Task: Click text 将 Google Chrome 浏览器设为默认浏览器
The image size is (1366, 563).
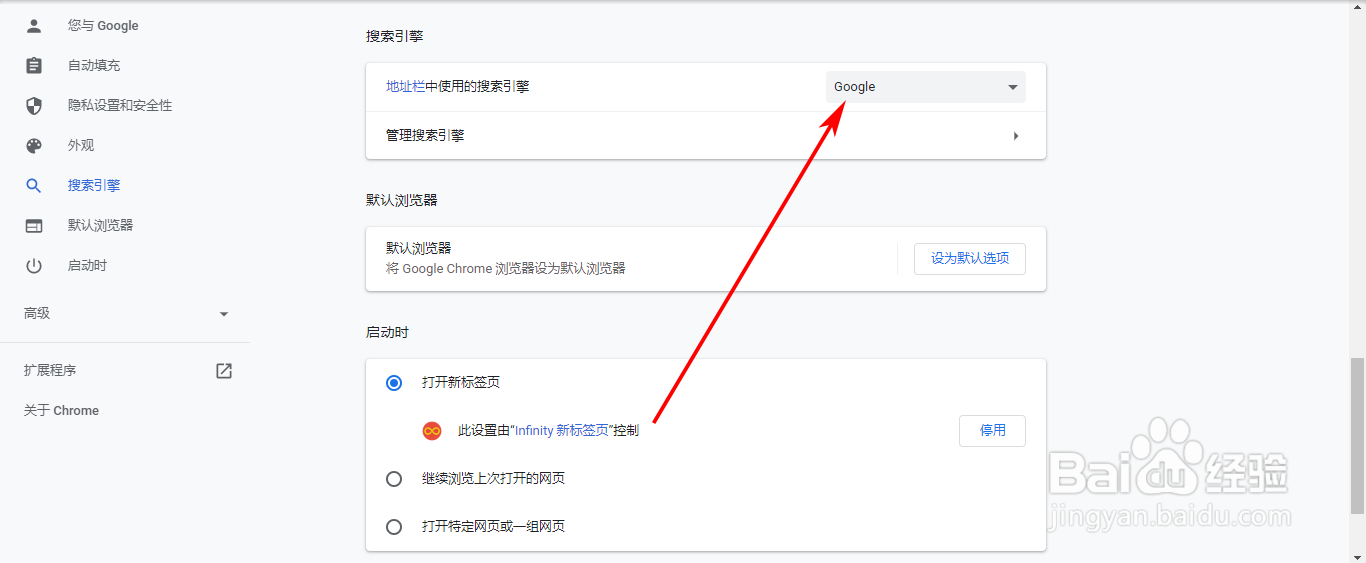Action: tap(506, 269)
